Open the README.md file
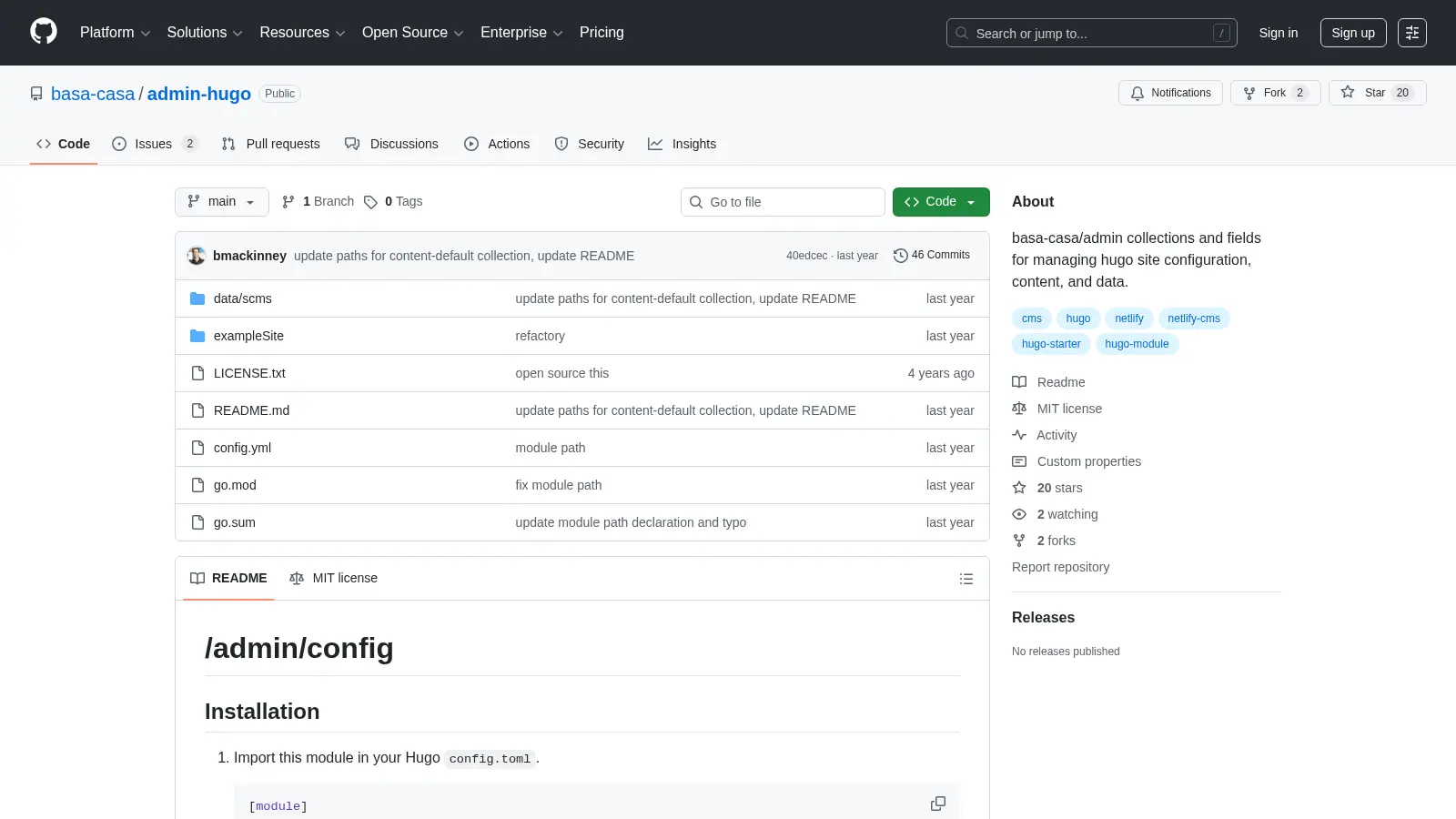The width and height of the screenshot is (1456, 819). [x=251, y=410]
